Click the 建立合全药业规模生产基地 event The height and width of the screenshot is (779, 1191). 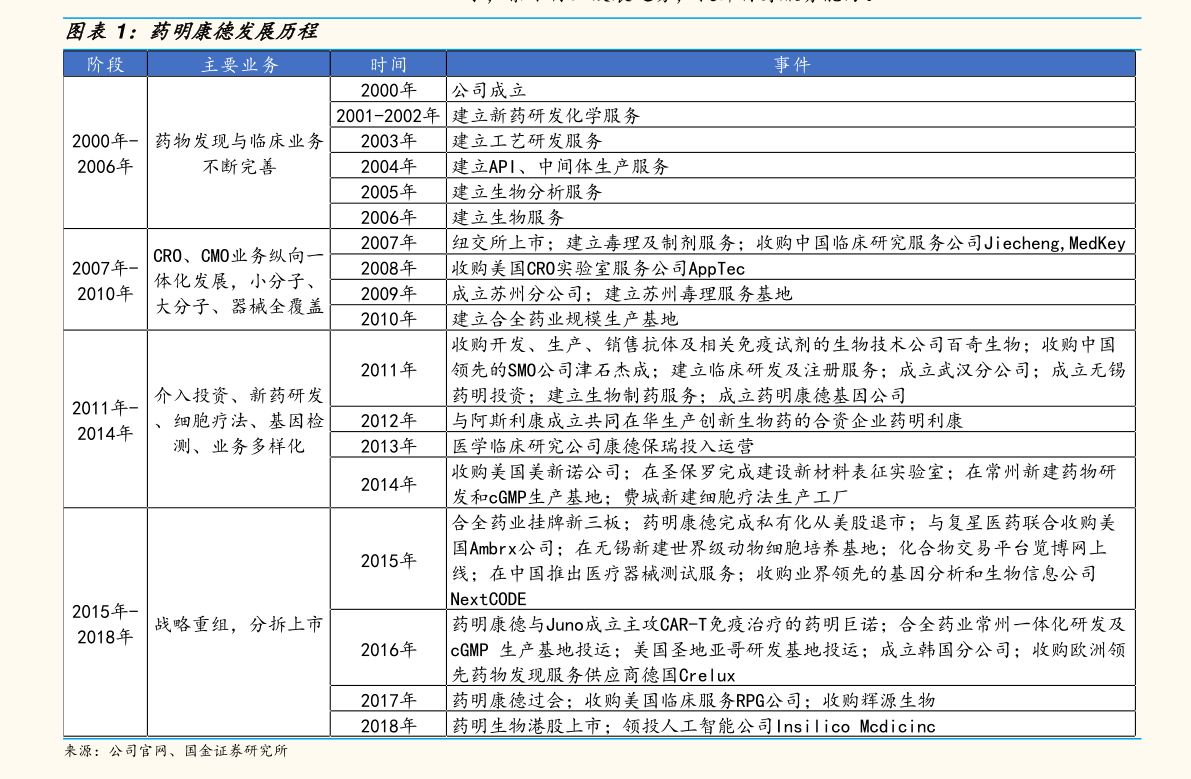[565, 319]
